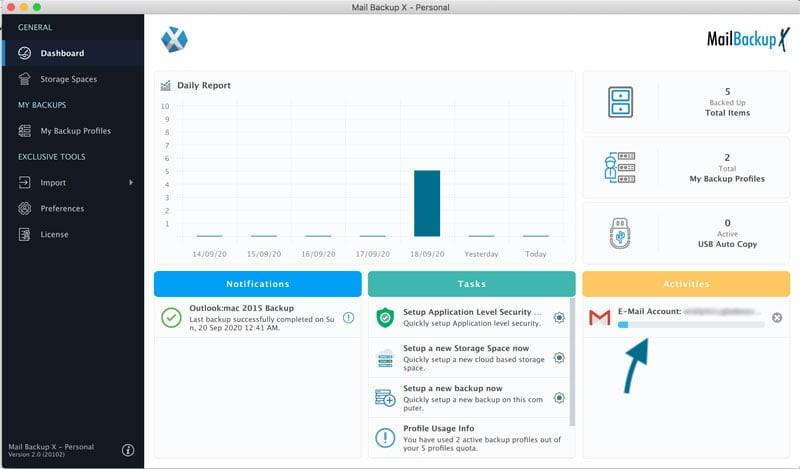Click the 18/09/20 bar in chart
This screenshot has width=800, height=469.
pyautogui.click(x=427, y=203)
